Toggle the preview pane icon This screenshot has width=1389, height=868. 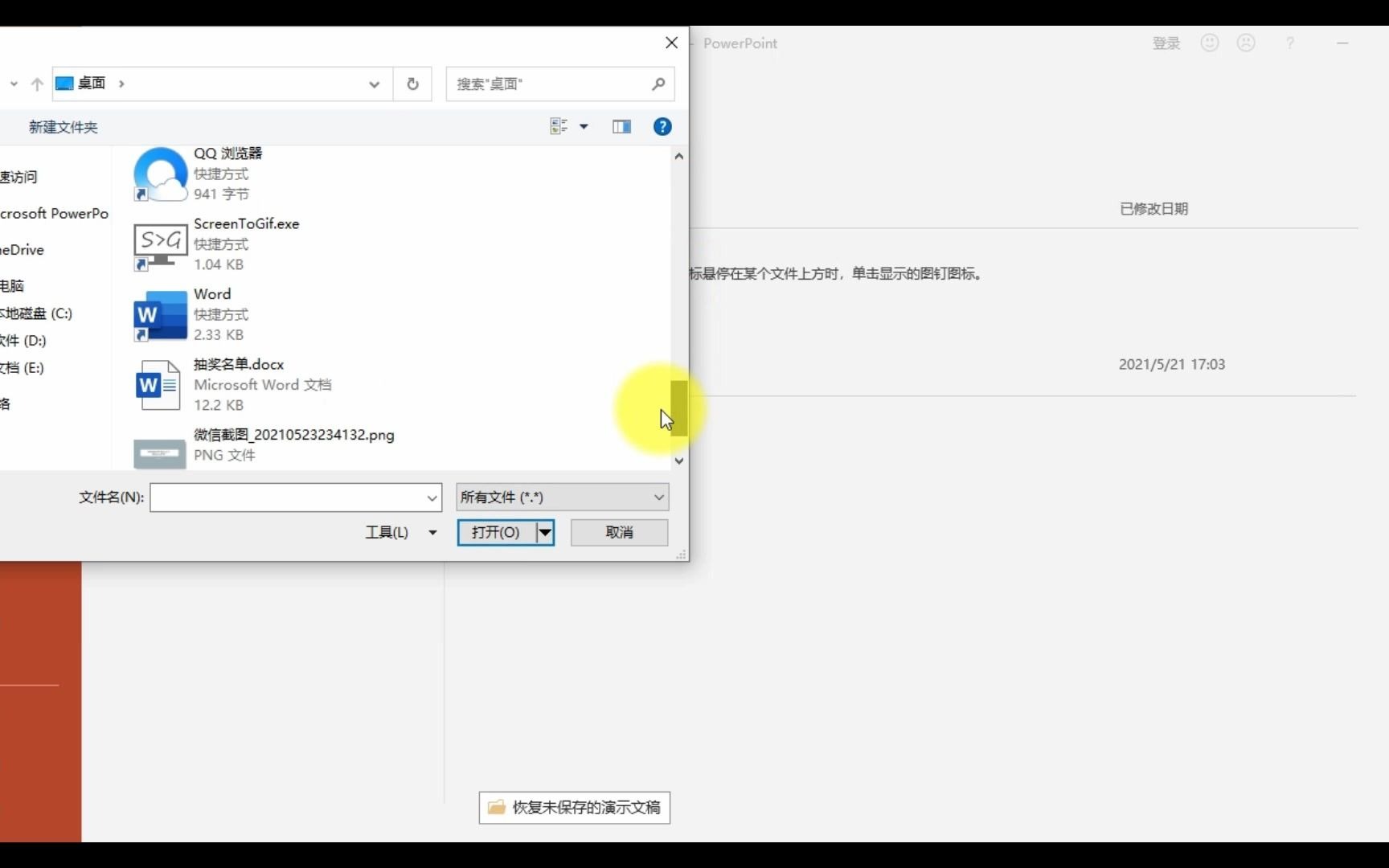click(x=621, y=126)
